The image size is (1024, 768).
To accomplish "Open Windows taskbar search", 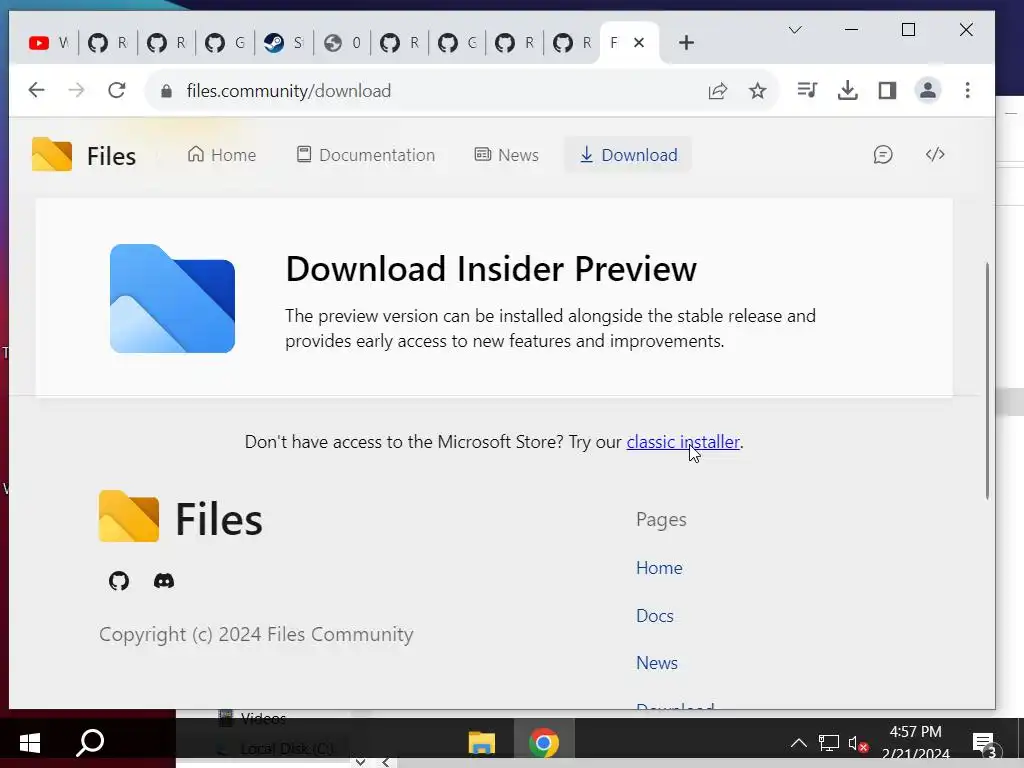I will point(90,743).
